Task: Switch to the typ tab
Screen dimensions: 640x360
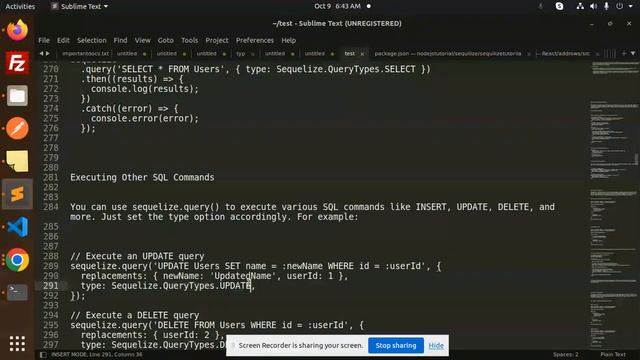Action: tap(241, 54)
